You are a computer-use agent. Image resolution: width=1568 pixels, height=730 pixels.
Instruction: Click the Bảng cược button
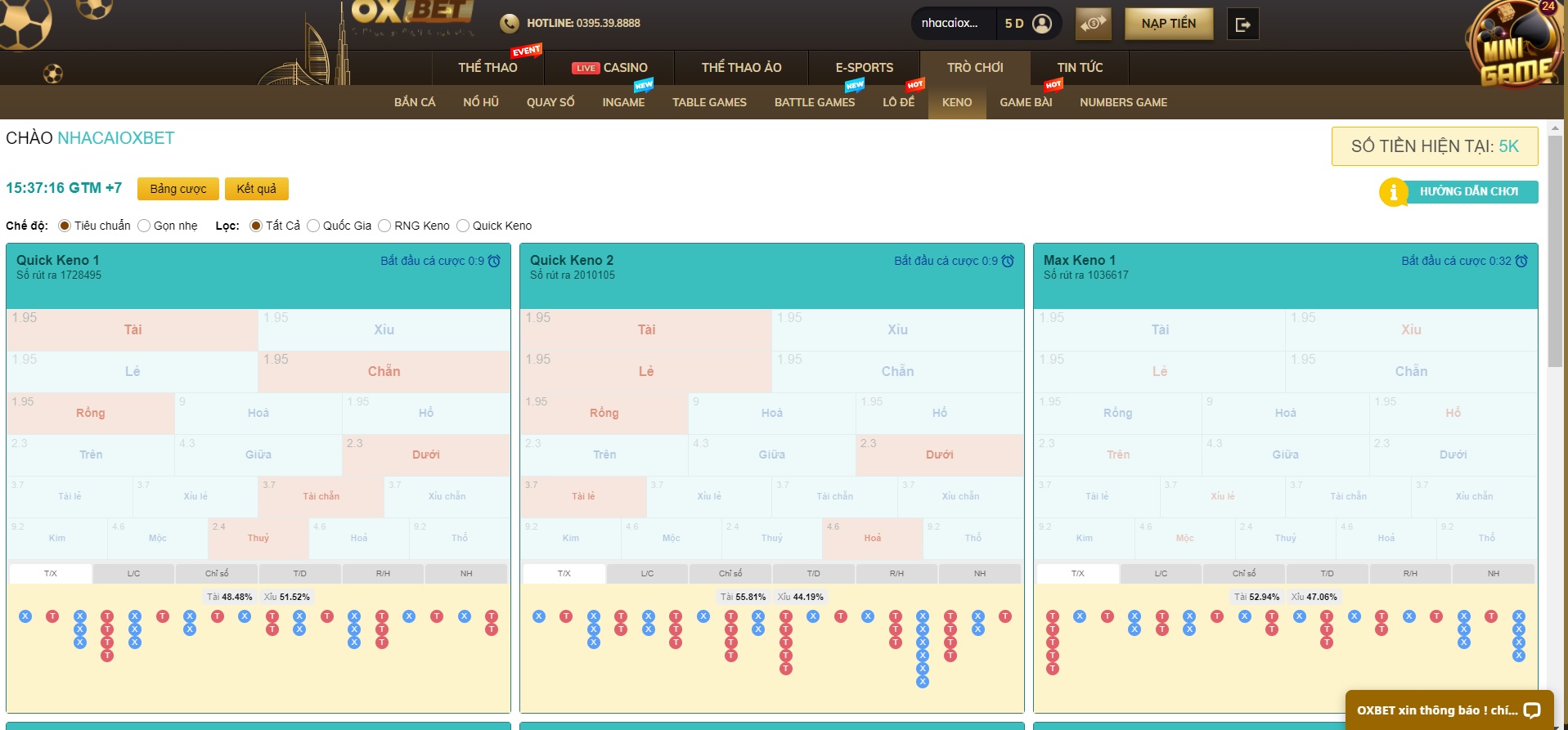177,189
